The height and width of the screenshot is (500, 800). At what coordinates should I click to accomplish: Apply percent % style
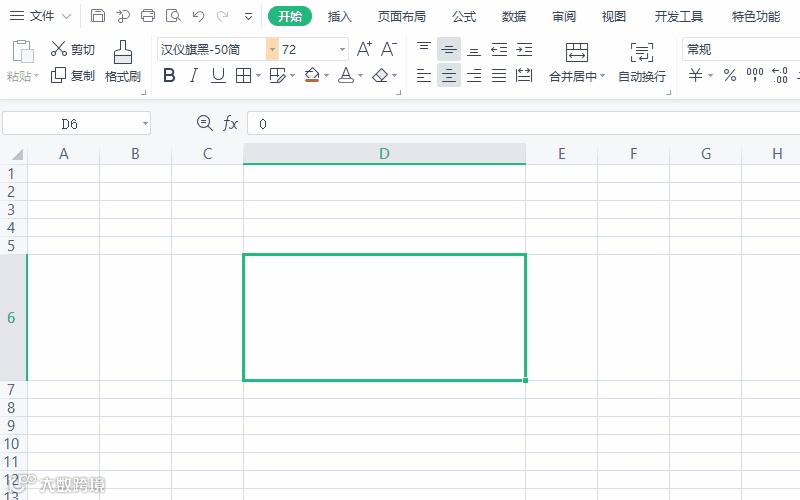(x=730, y=76)
